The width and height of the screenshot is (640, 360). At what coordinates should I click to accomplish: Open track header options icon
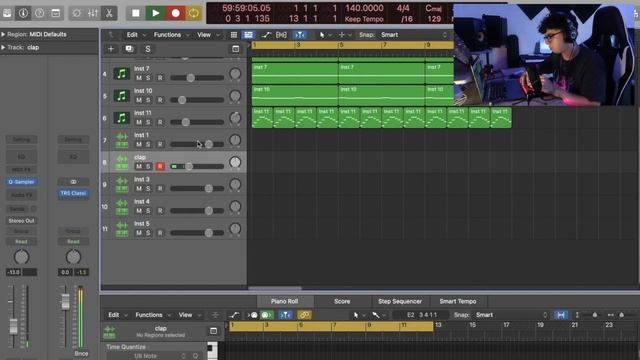pyautogui.click(x=236, y=49)
